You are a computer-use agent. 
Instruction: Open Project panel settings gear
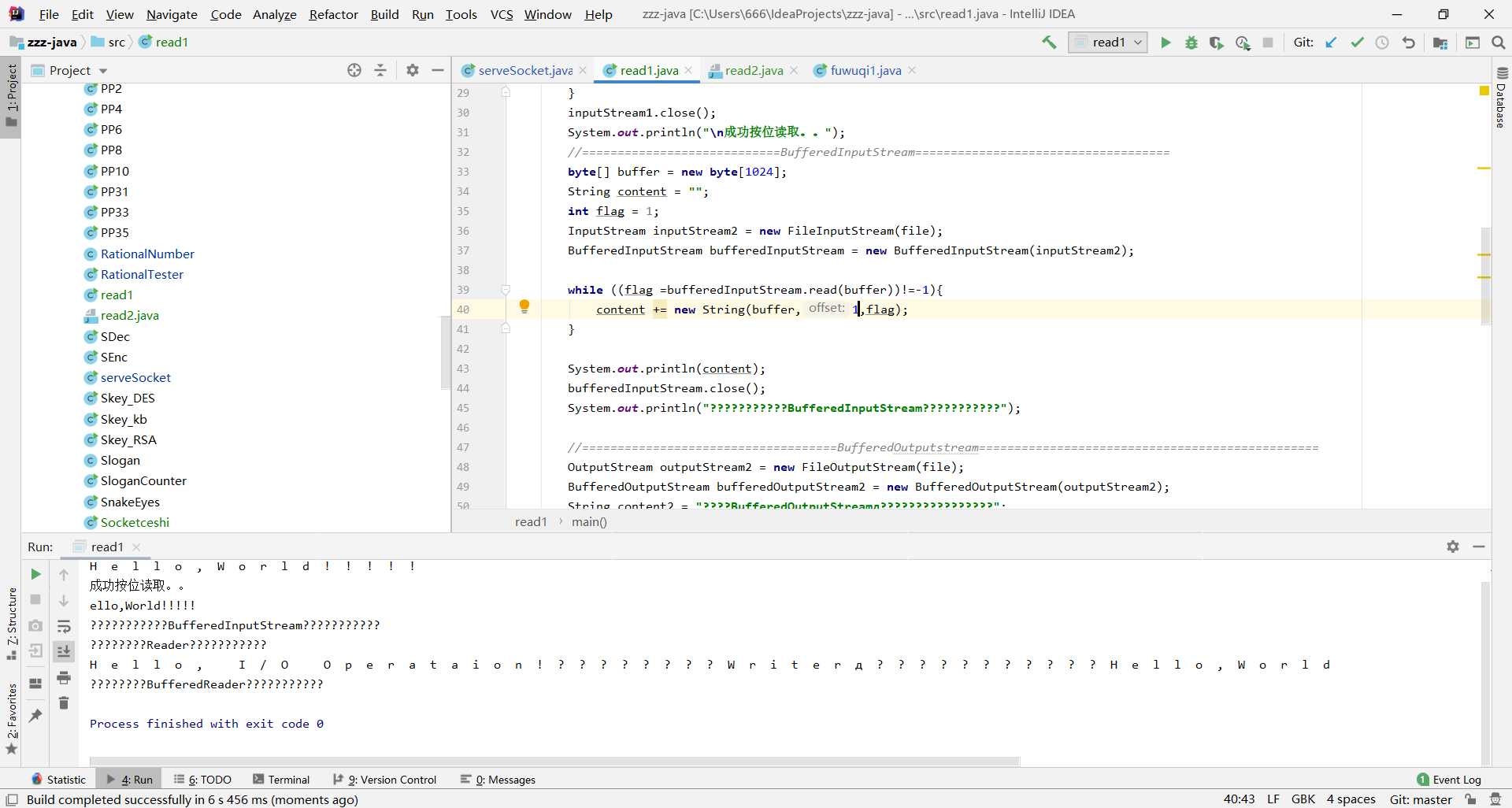pyautogui.click(x=413, y=70)
